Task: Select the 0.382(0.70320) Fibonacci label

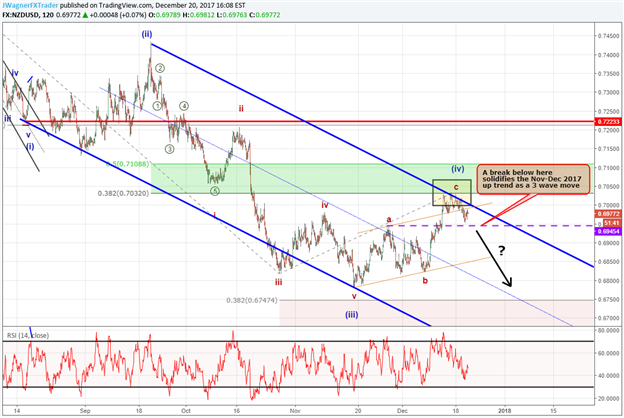Action: pos(123,193)
